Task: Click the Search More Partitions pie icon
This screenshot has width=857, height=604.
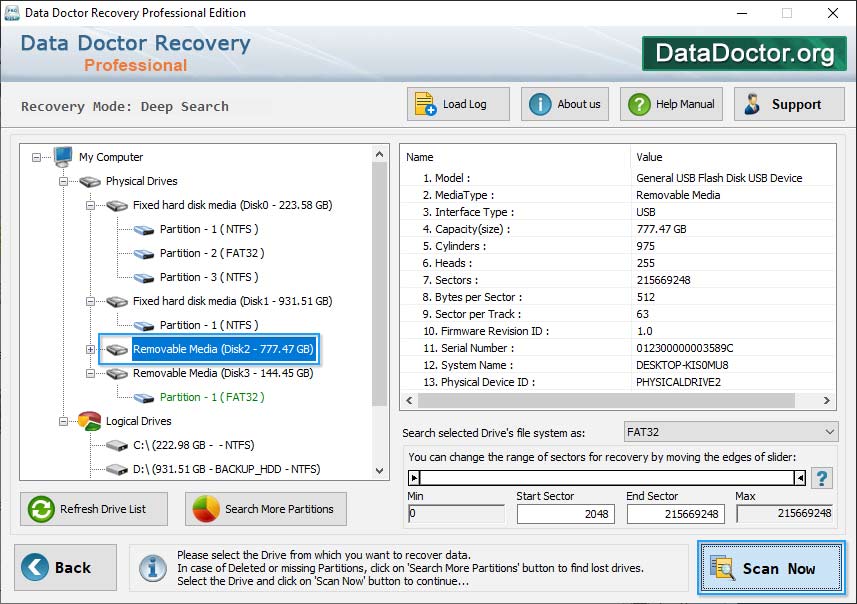Action: [206, 509]
